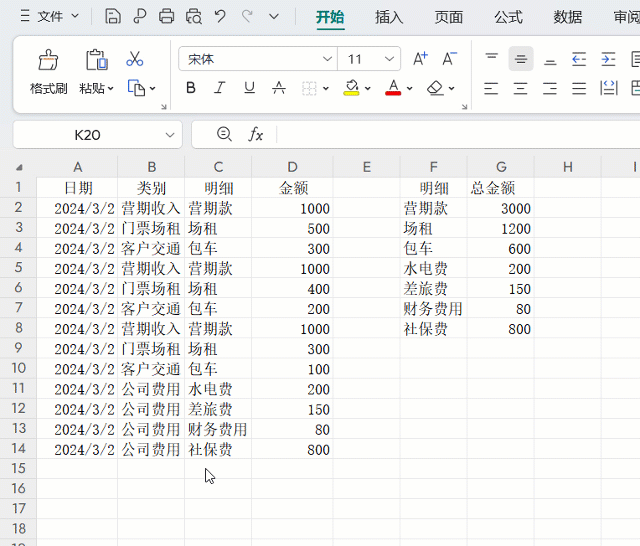Click the Save icon in quick access toolbar
Screen dimensions: 640x546
click(x=113, y=17)
